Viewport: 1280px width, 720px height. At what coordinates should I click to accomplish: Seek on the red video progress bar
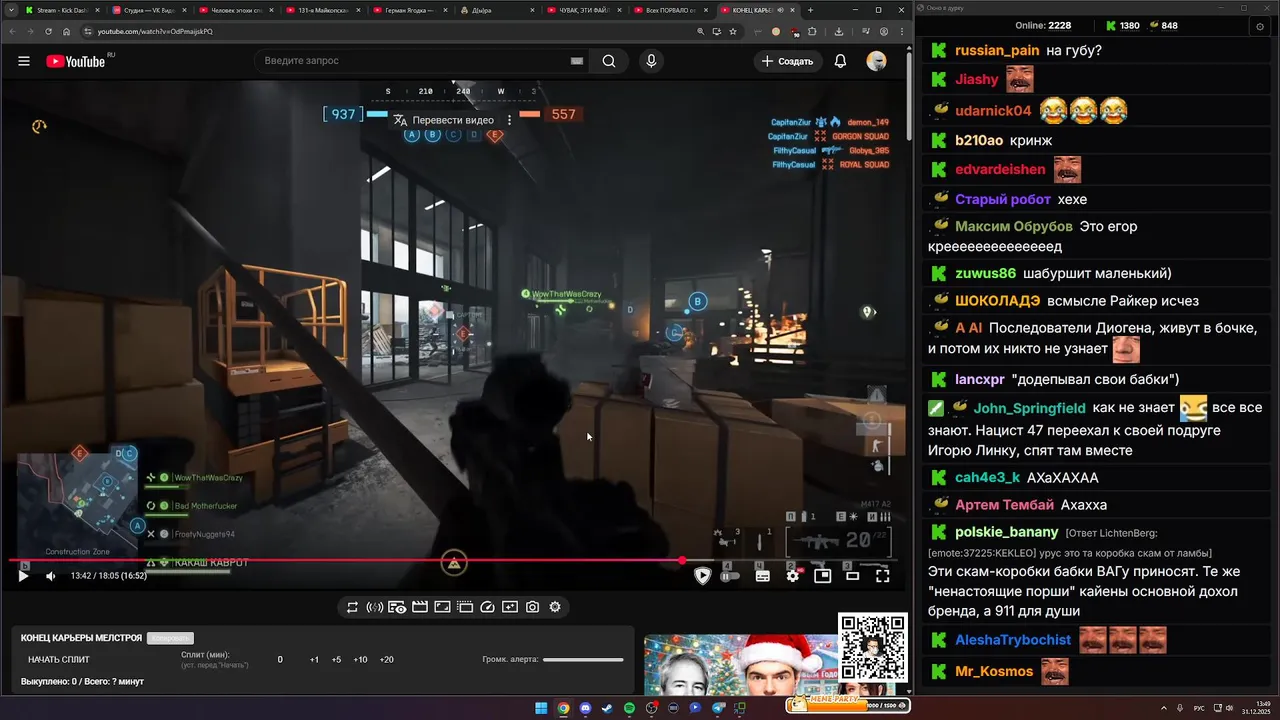click(x=452, y=560)
